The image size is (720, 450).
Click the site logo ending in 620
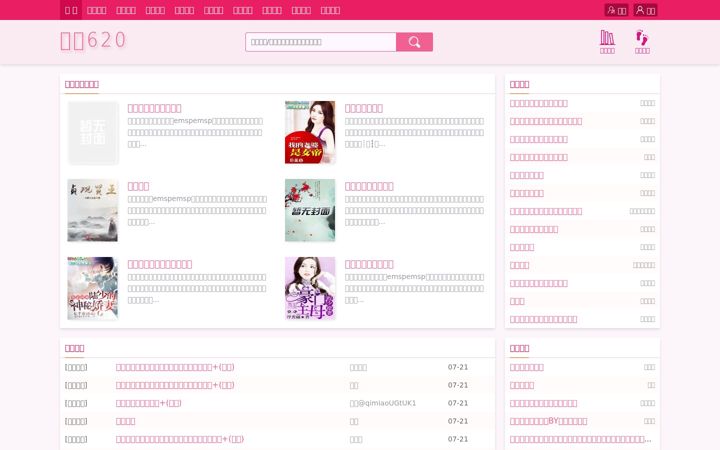pyautogui.click(x=93, y=40)
